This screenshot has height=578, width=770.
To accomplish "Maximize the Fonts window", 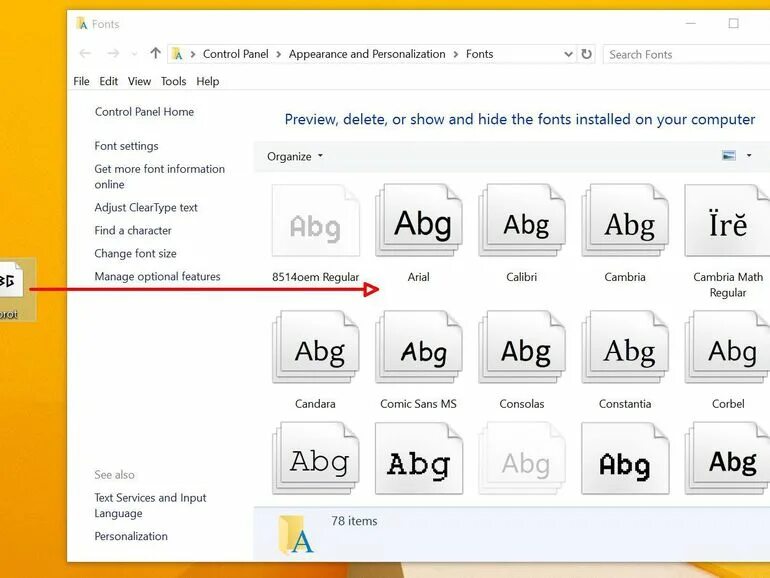I will pos(733,24).
